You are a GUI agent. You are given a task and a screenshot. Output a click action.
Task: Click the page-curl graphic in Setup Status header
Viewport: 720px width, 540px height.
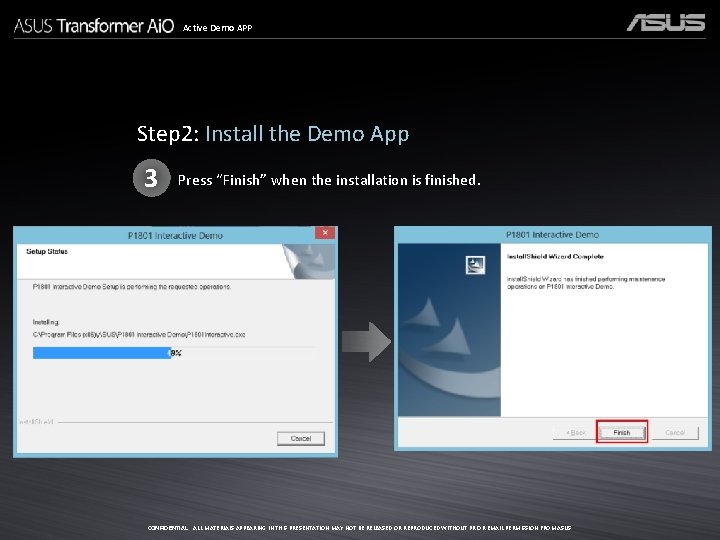point(309,261)
